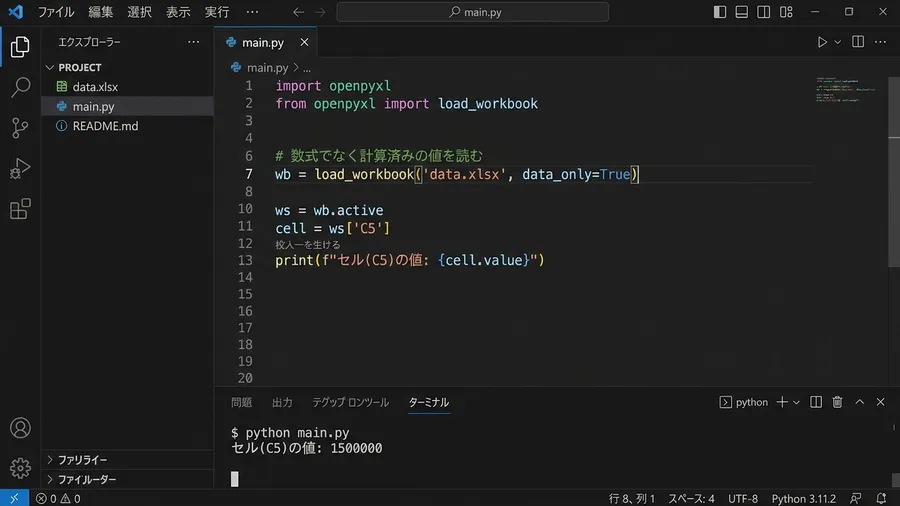Open the ファイル menu
The width and height of the screenshot is (900, 506).
56,12
